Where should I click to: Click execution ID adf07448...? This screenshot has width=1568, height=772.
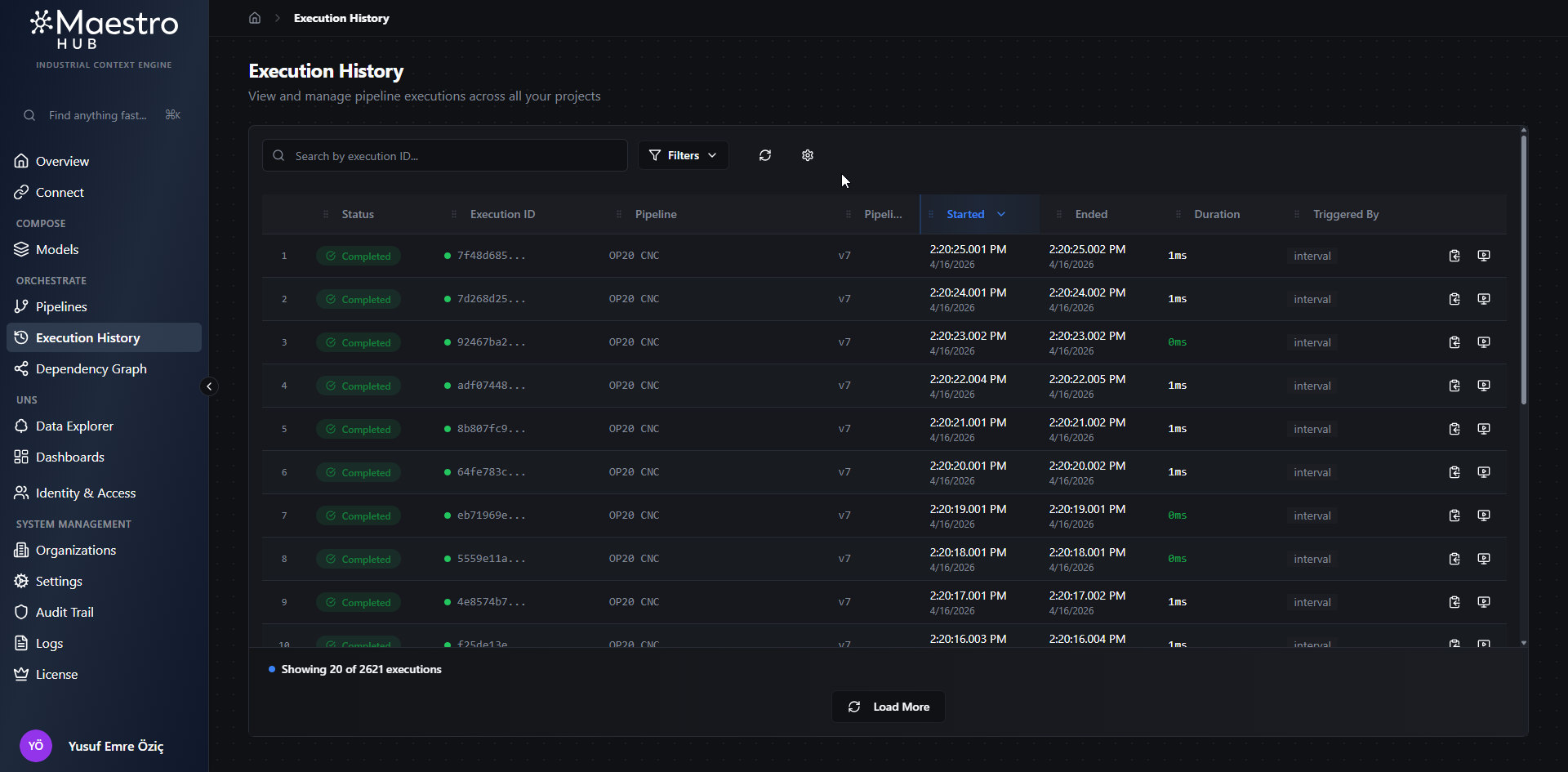[491, 386]
